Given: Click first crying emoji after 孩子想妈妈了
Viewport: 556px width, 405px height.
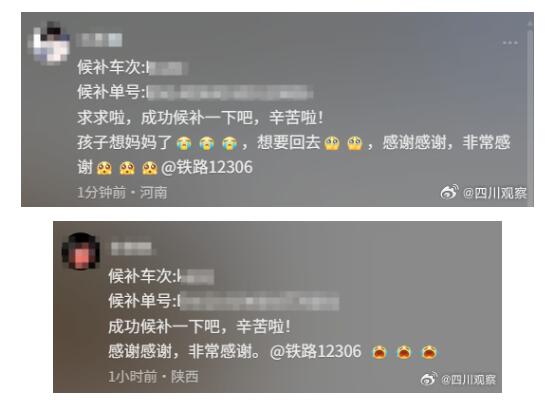Looking at the screenshot, I should coord(184,143).
